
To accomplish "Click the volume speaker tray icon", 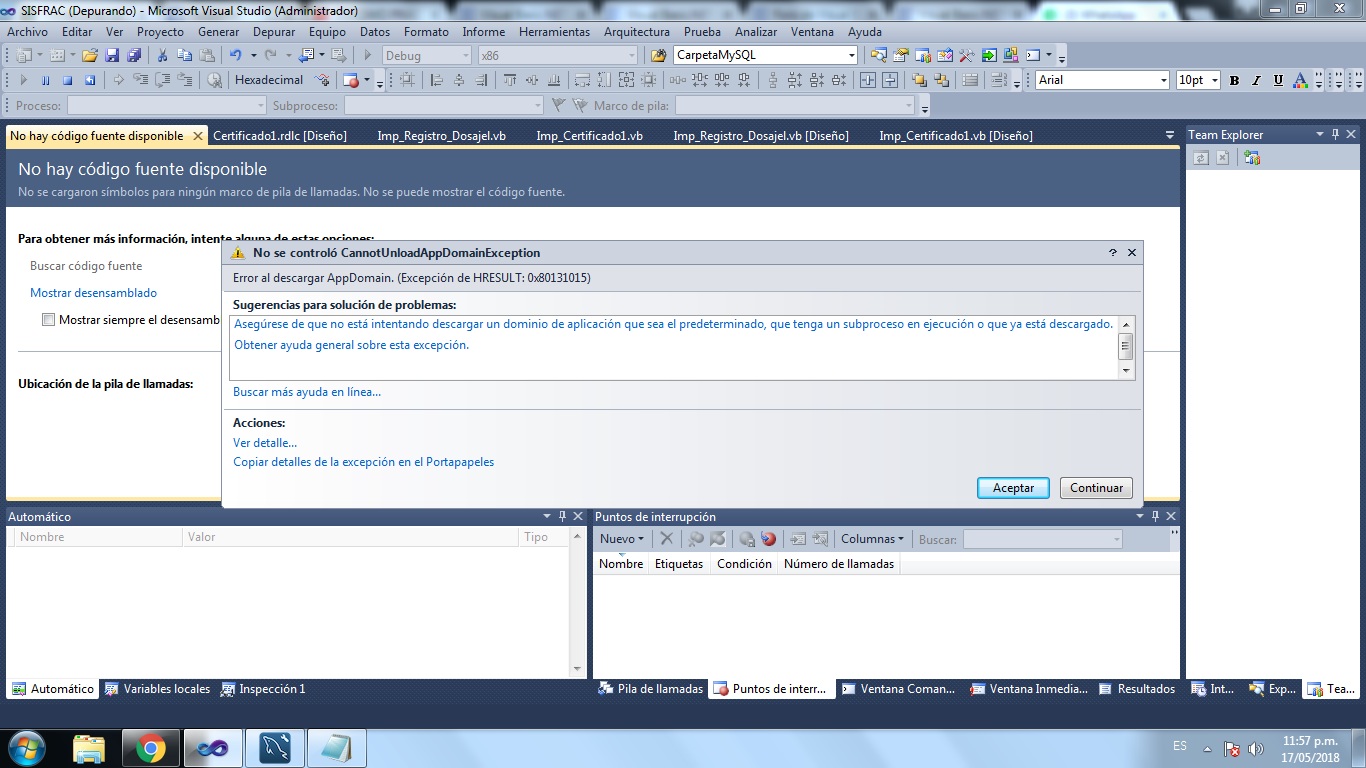I will [1256, 749].
